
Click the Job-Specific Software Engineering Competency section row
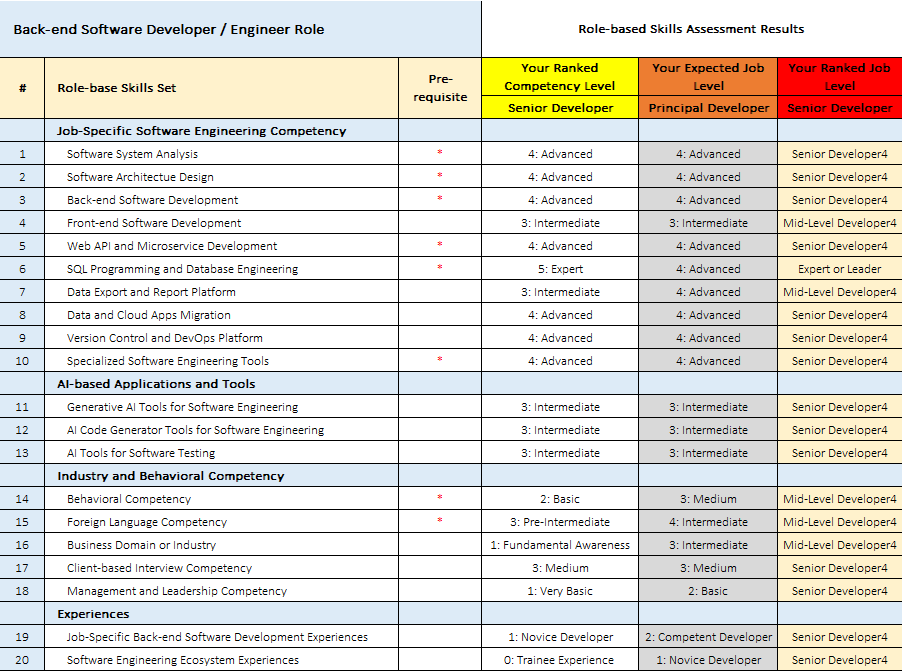point(201,131)
